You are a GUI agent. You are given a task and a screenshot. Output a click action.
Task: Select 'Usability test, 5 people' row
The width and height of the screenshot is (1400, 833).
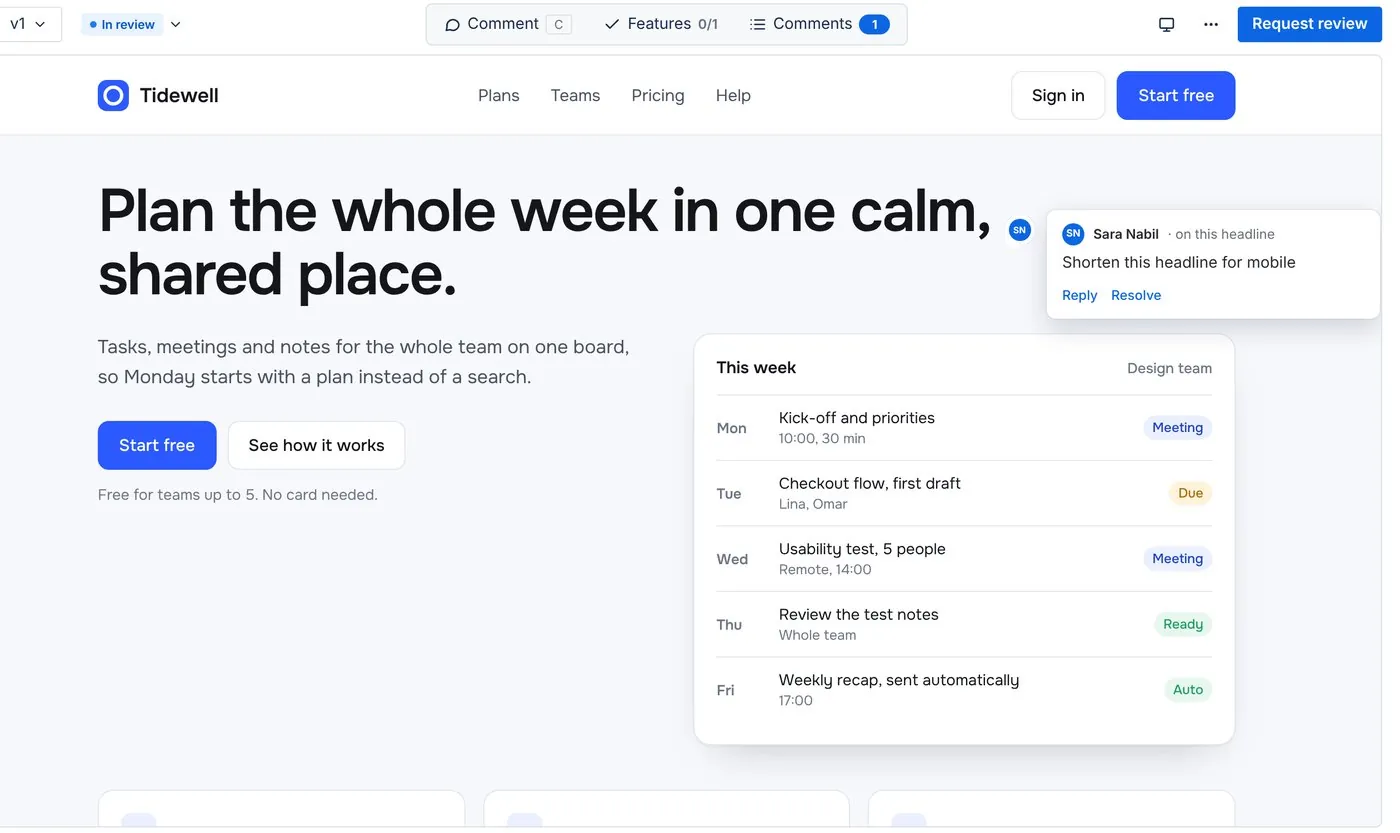pos(964,559)
